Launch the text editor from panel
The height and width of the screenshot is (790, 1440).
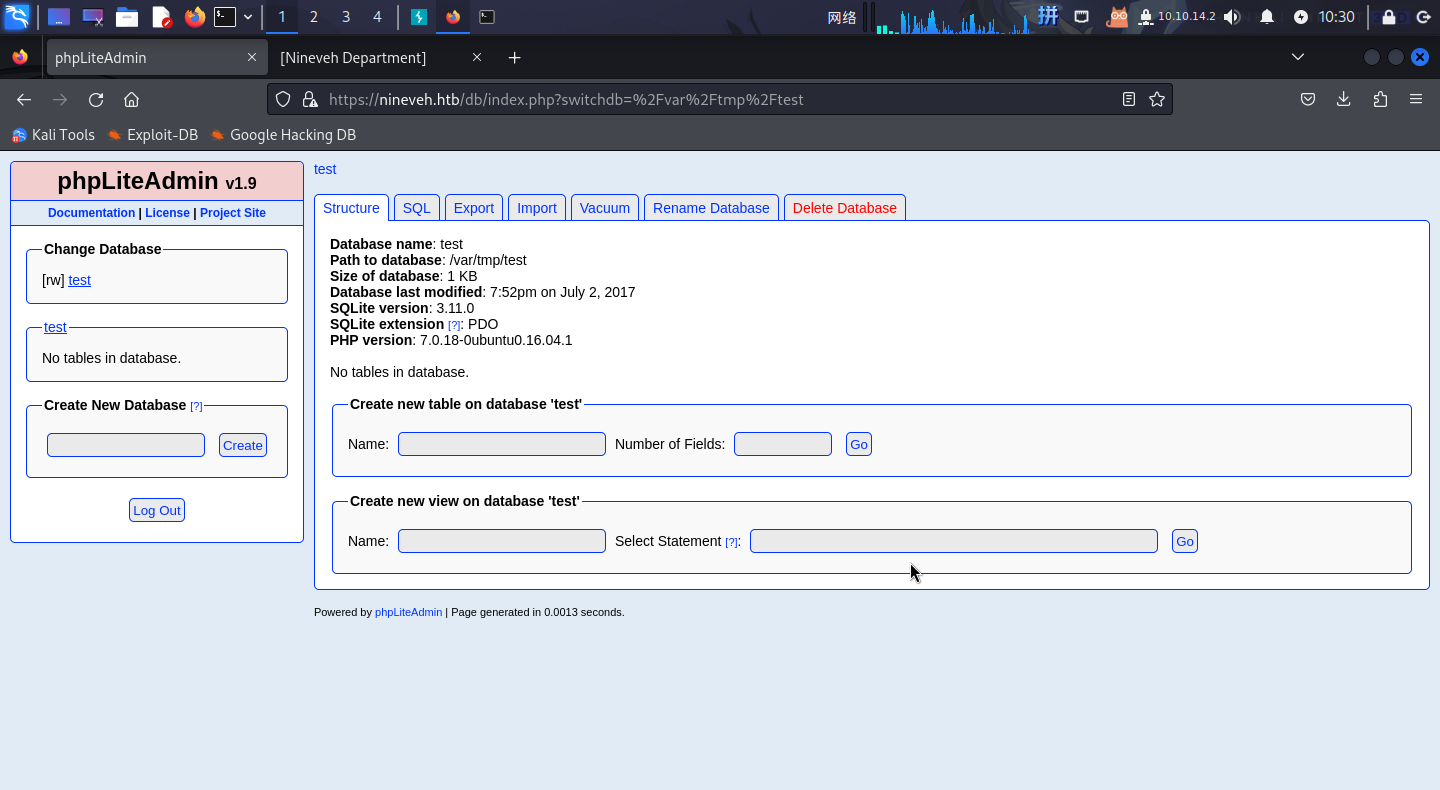click(x=161, y=17)
